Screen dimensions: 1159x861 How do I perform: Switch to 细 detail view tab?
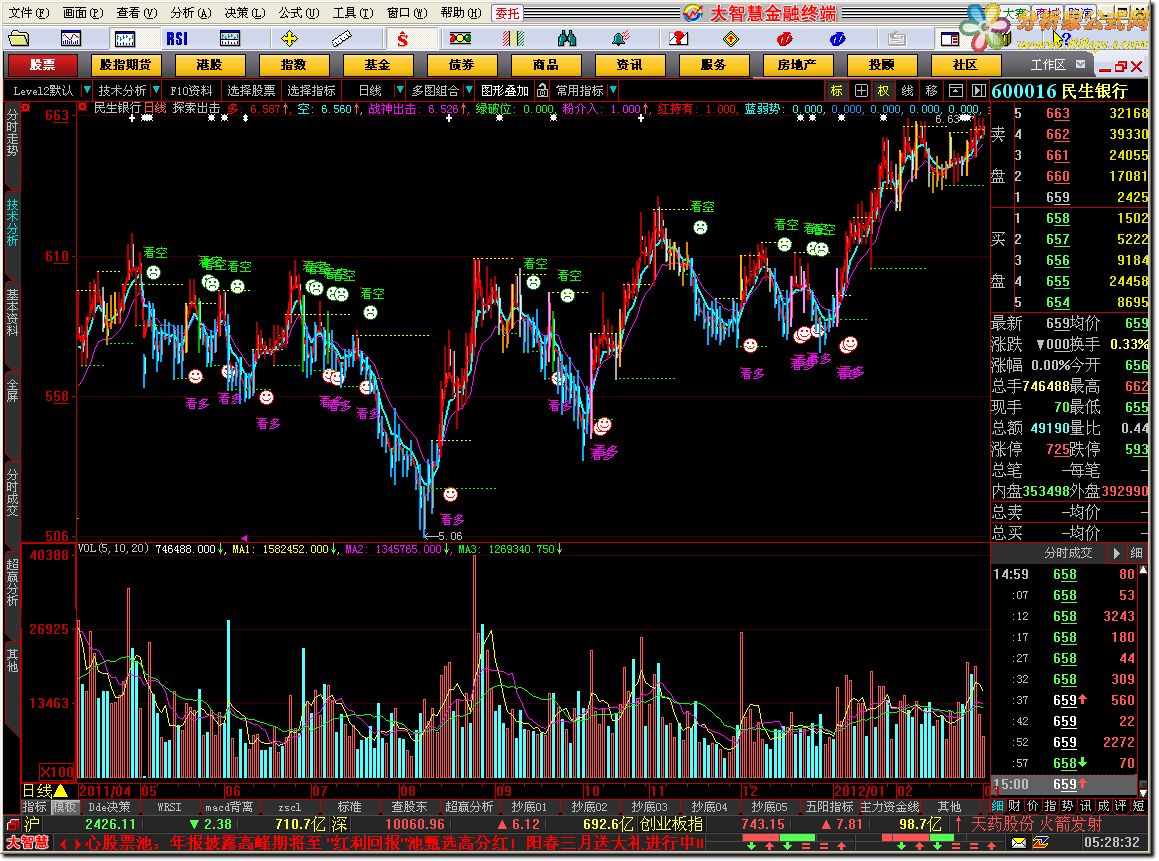[x=997, y=806]
